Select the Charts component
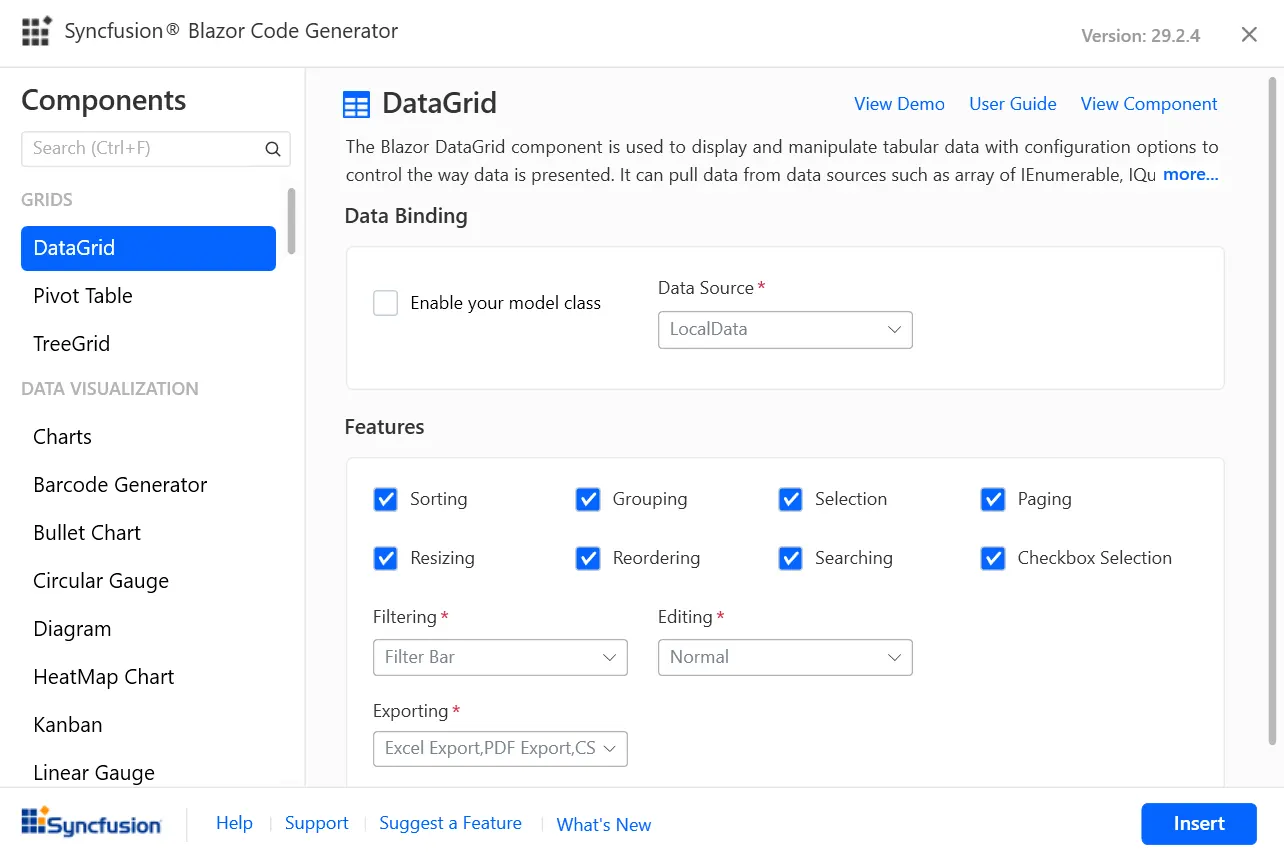 tap(62, 436)
